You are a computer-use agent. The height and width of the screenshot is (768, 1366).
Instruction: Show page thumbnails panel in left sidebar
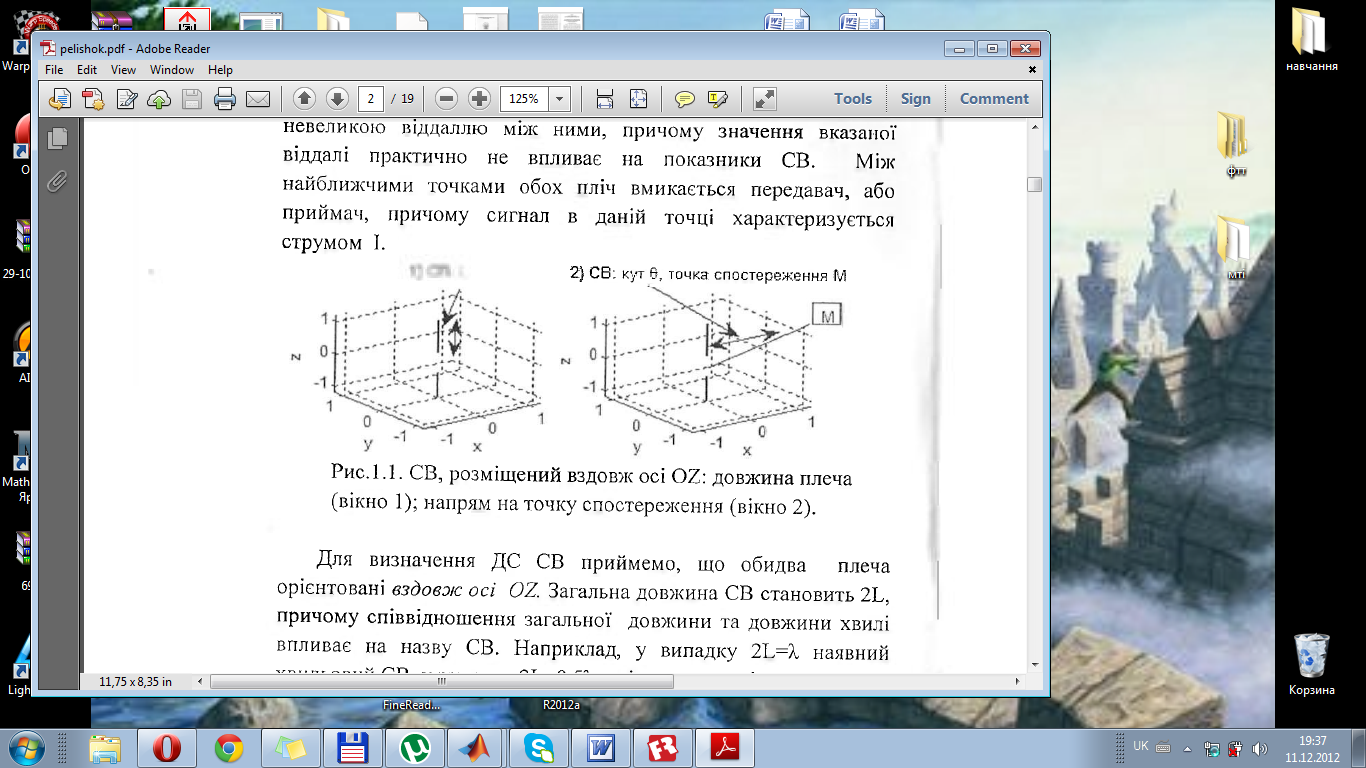(x=57, y=139)
